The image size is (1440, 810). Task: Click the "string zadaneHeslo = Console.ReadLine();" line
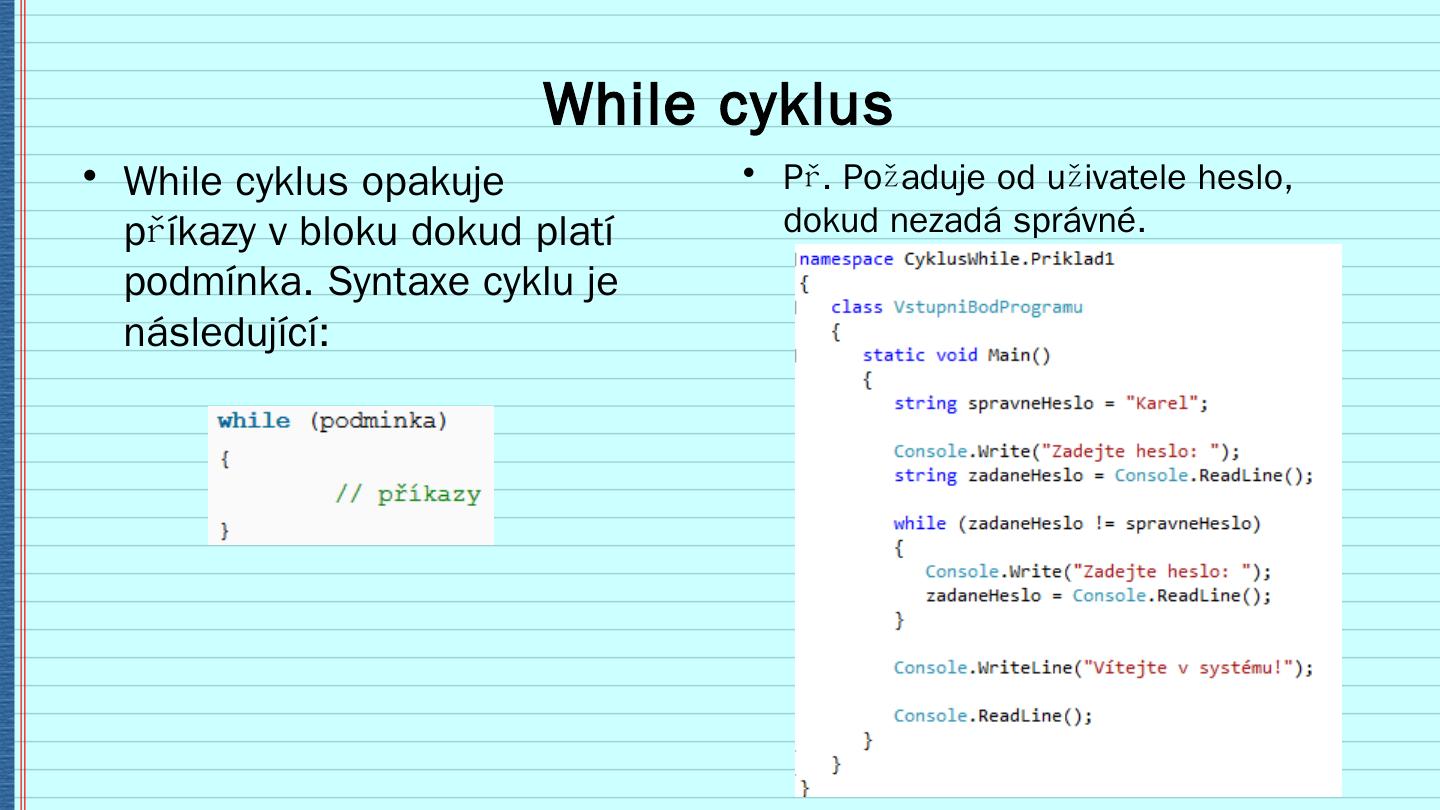[1104, 476]
